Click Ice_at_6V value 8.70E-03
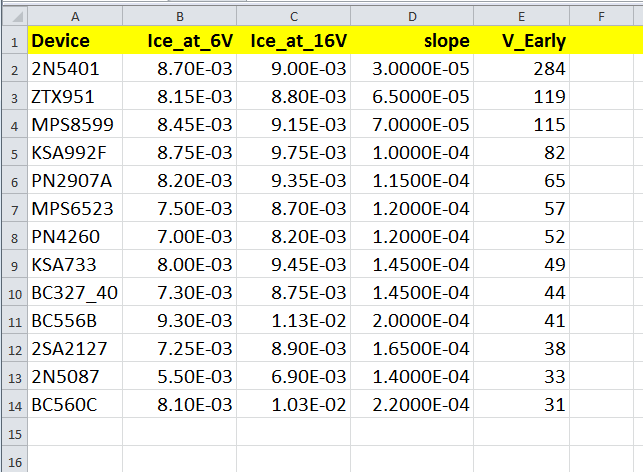Screen dimensions: 643x472 [180, 68]
